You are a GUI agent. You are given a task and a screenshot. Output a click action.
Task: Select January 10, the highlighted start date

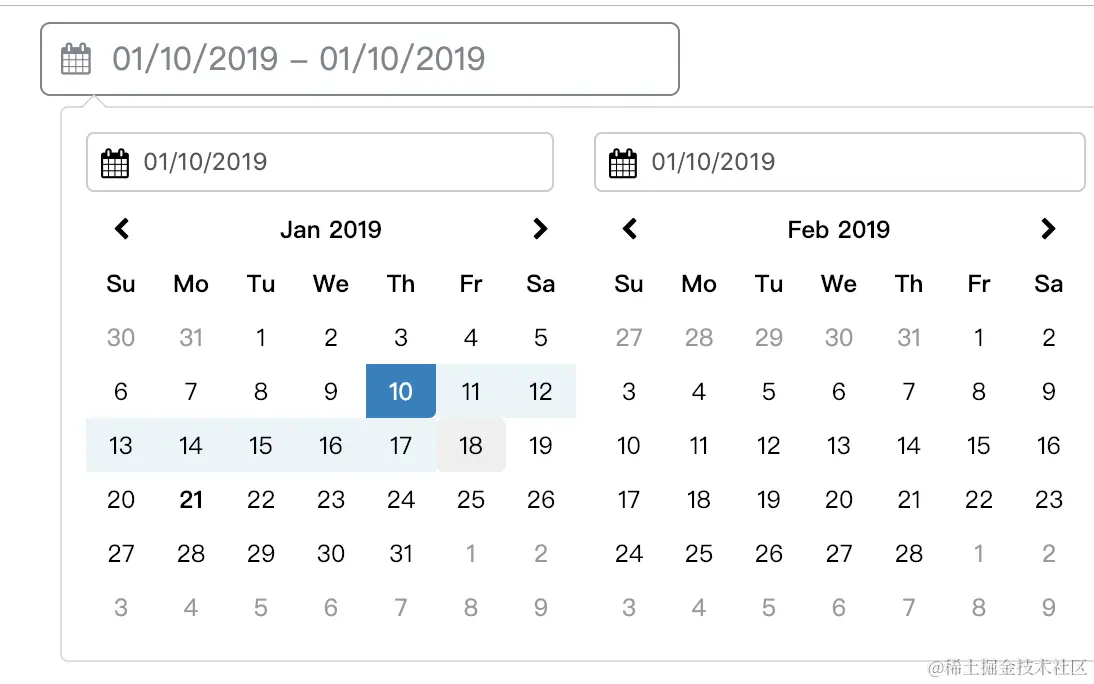(x=400, y=391)
